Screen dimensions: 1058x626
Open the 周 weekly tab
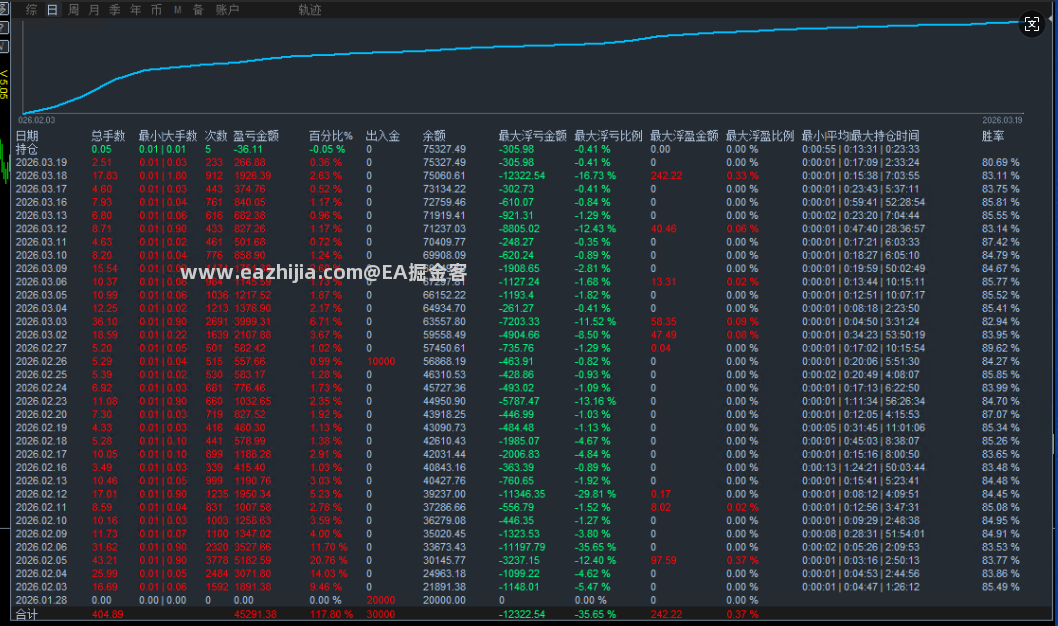tap(74, 9)
